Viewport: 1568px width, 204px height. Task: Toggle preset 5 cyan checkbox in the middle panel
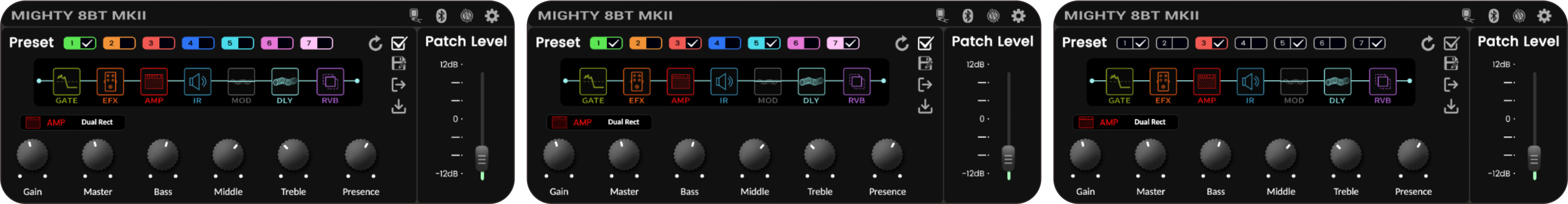pyautogui.click(x=772, y=43)
